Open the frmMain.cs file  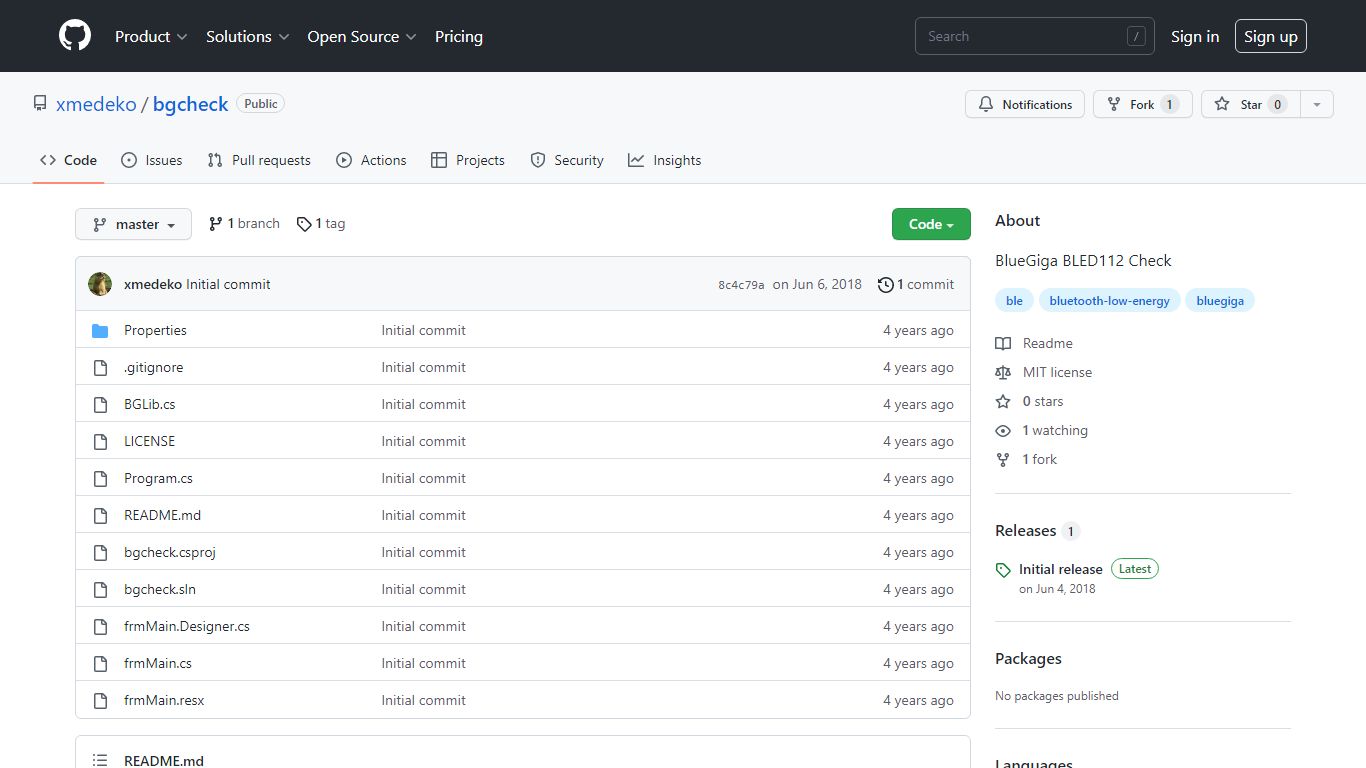coord(158,663)
